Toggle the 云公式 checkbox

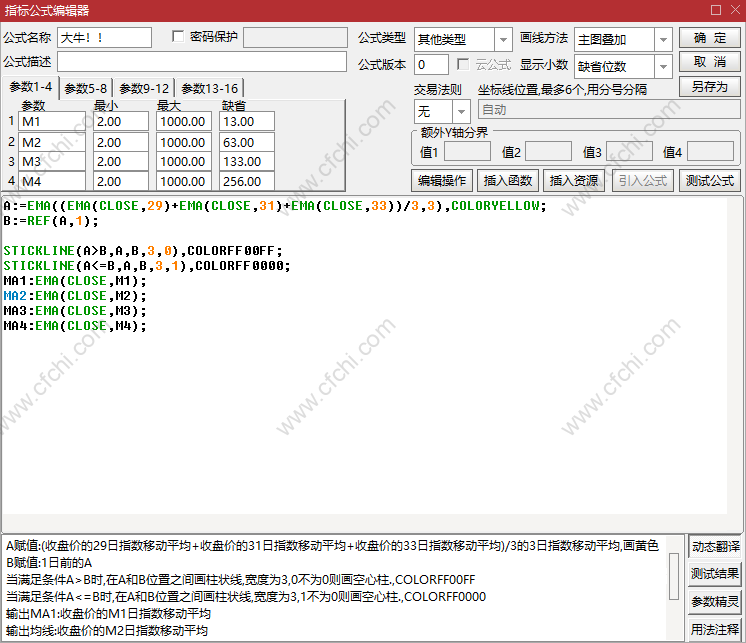click(x=463, y=64)
